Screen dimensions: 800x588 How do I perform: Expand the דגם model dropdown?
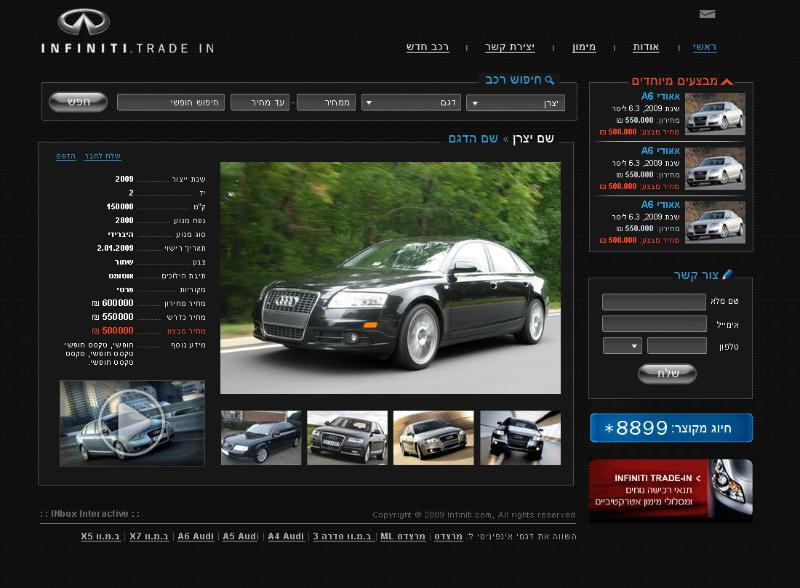tap(411, 103)
